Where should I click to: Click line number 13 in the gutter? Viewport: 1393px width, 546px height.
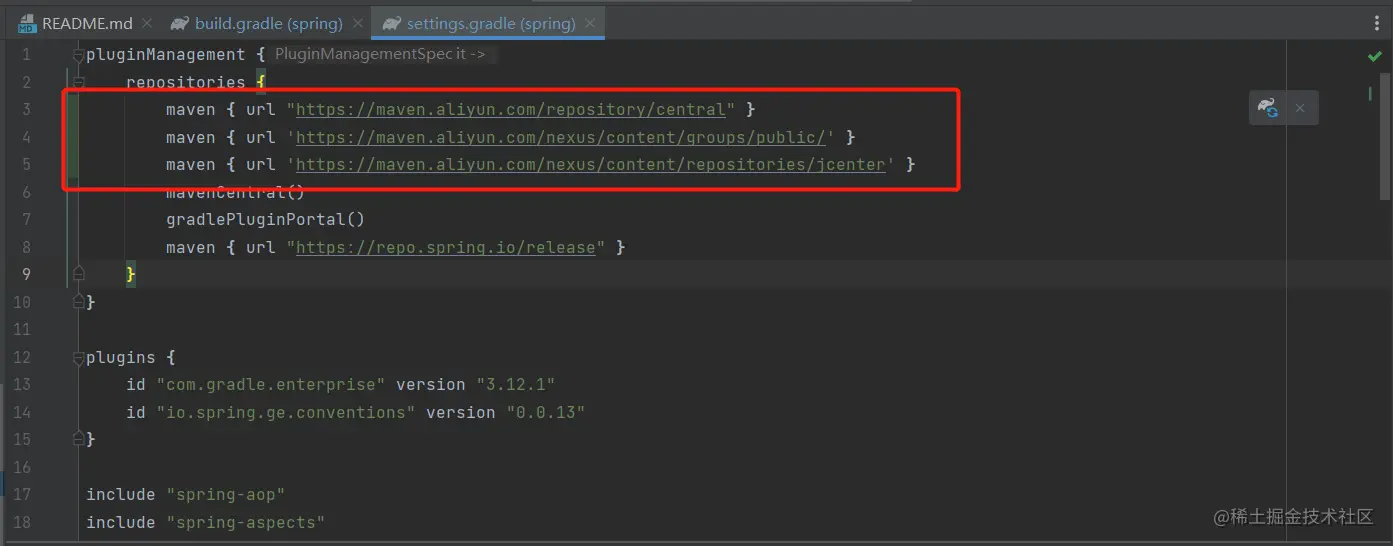21,385
